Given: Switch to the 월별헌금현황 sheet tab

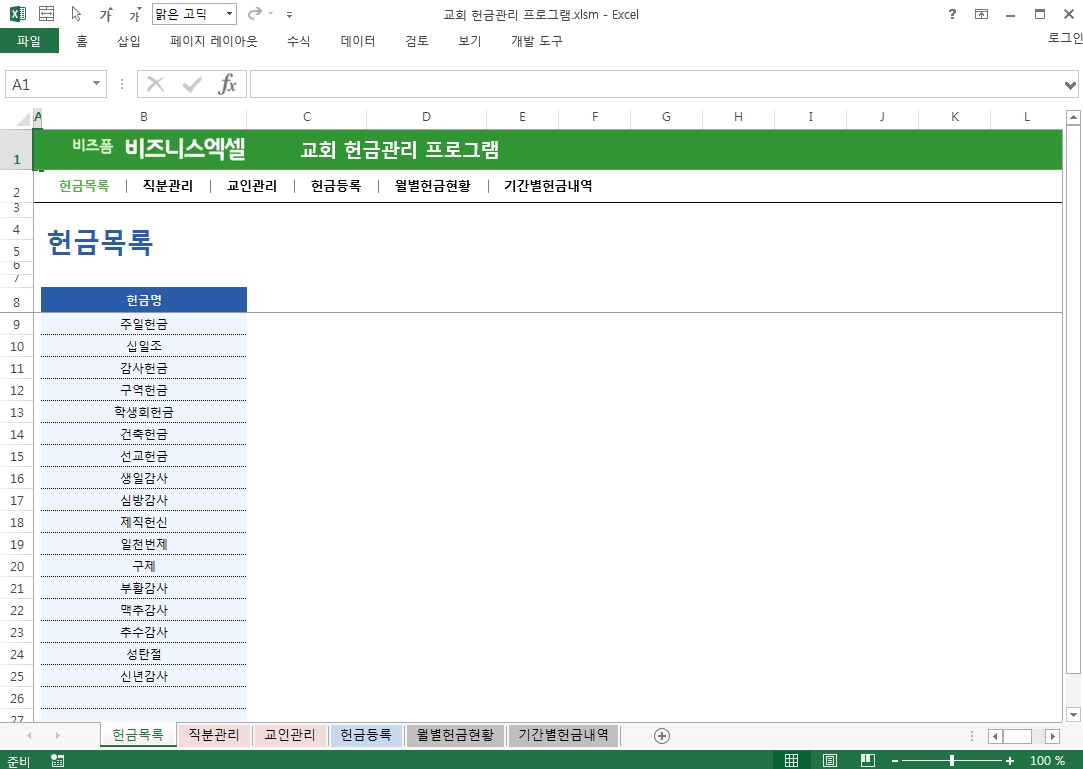Looking at the screenshot, I should (x=455, y=735).
